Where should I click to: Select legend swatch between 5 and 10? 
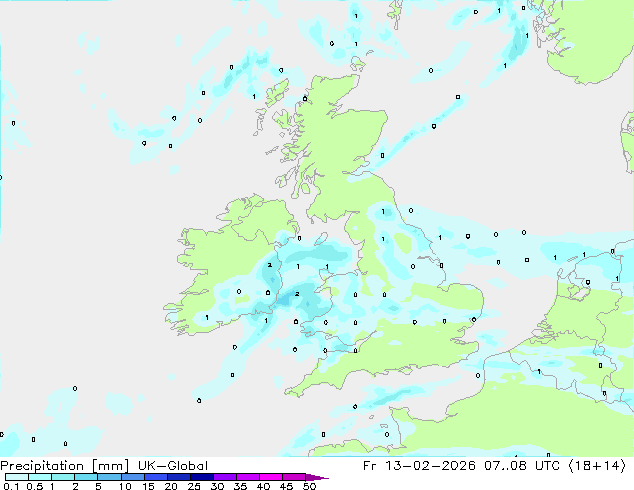point(109,477)
